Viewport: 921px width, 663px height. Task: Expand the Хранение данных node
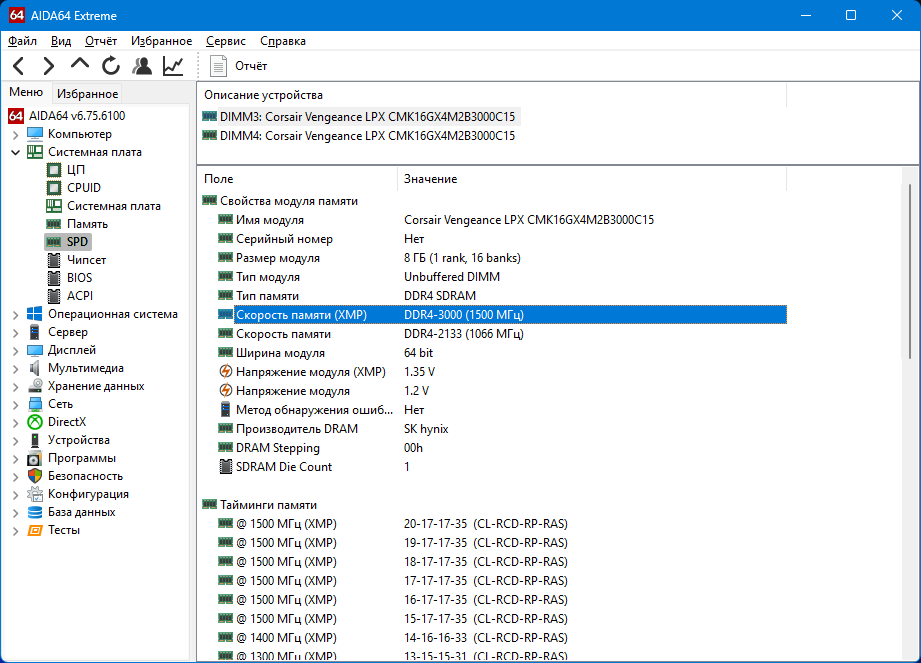[15, 387]
